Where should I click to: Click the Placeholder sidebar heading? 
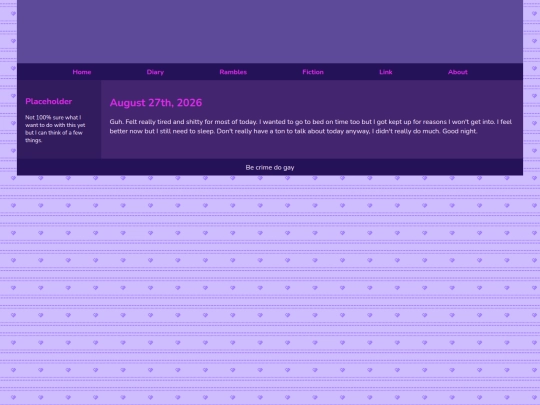pyautogui.click(x=49, y=101)
